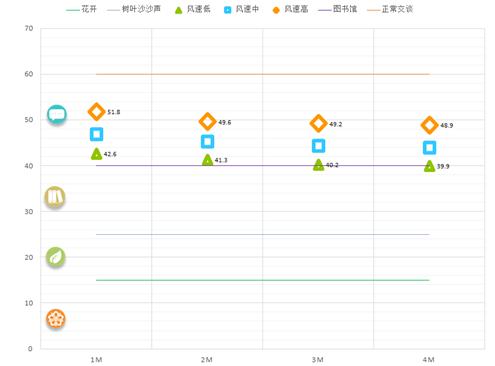Select the green triangle marker at 4M
The height and width of the screenshot is (366, 495).
[x=429, y=166]
